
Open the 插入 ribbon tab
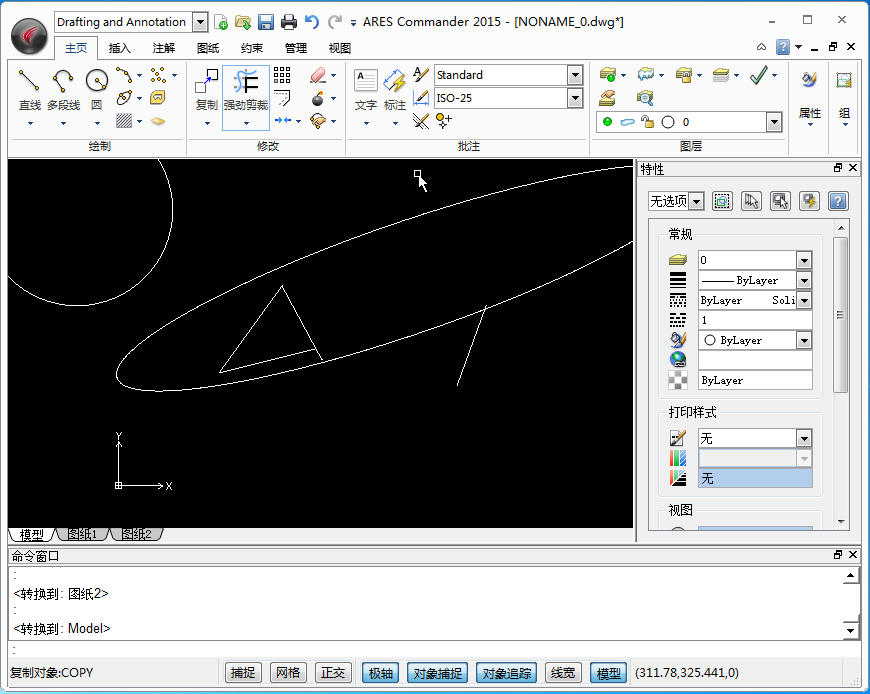[119, 48]
